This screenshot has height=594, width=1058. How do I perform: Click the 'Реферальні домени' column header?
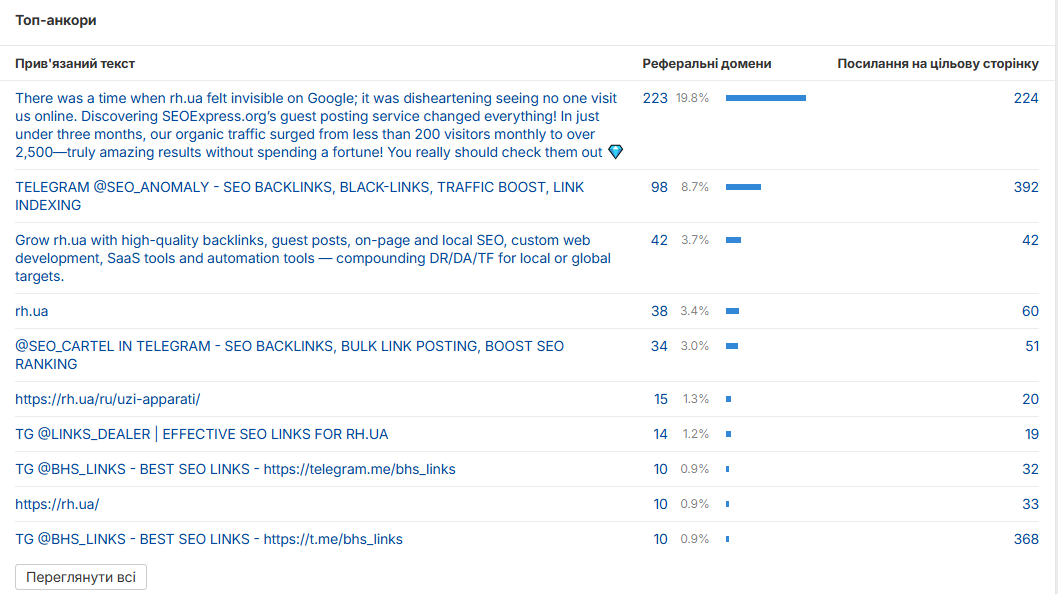coord(706,63)
